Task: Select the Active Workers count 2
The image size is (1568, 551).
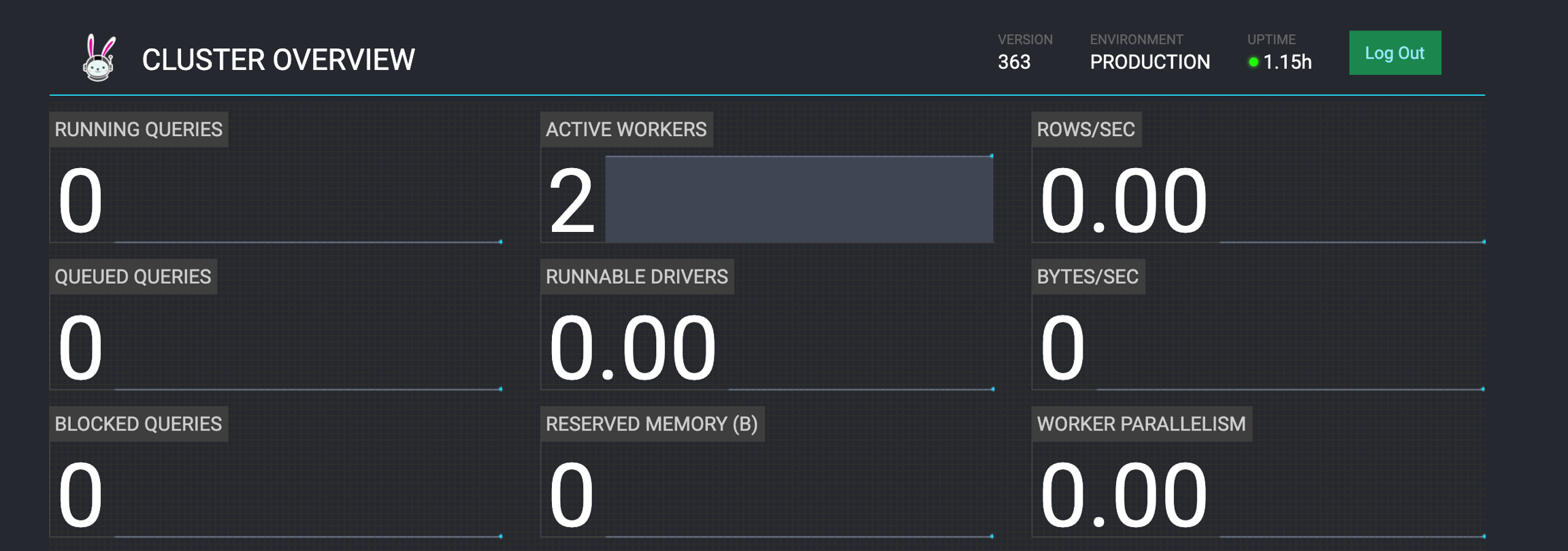Action: pos(572,202)
